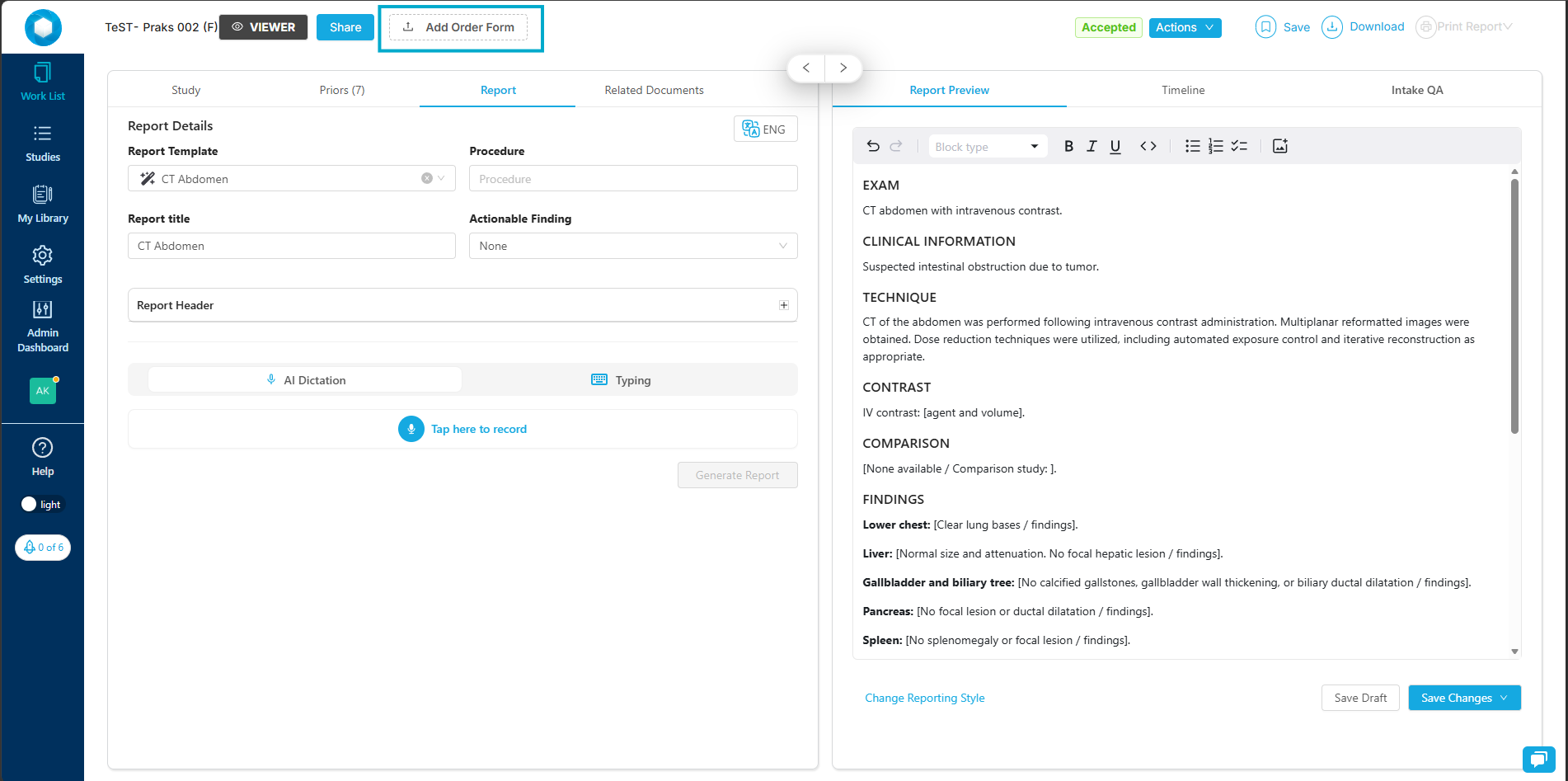Tap the microphone record button
This screenshot has width=1568, height=781.
(x=411, y=429)
